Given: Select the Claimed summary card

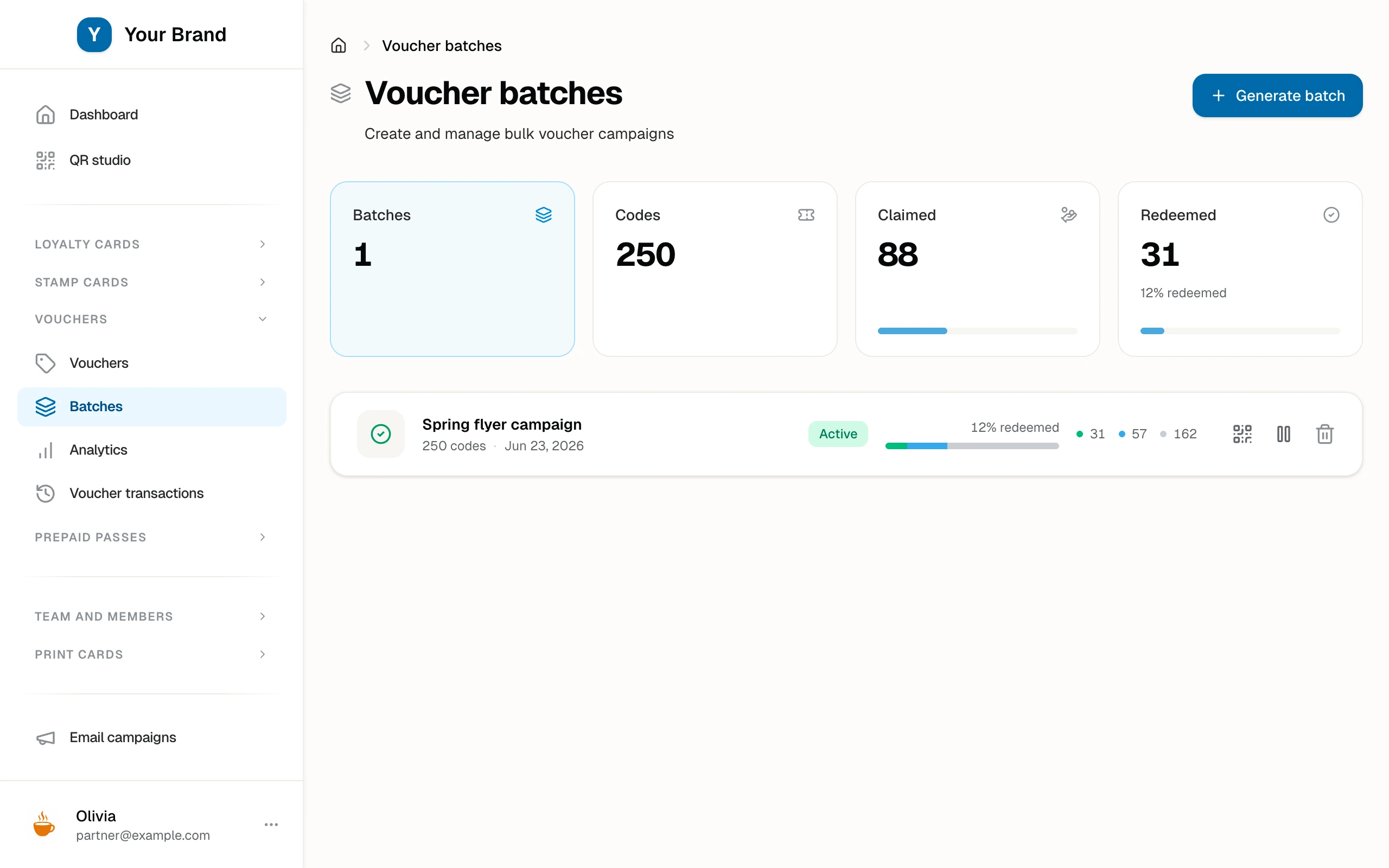Looking at the screenshot, I should (x=977, y=269).
